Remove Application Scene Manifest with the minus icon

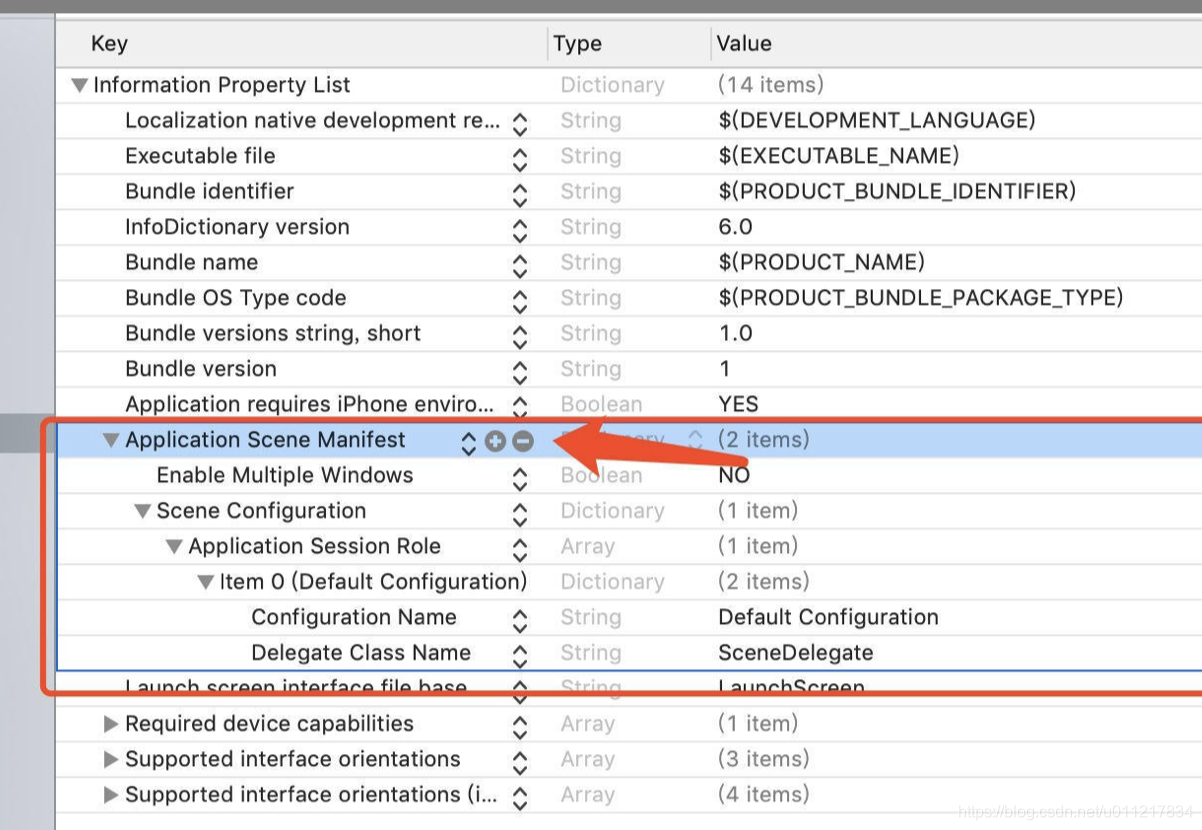[x=523, y=441]
